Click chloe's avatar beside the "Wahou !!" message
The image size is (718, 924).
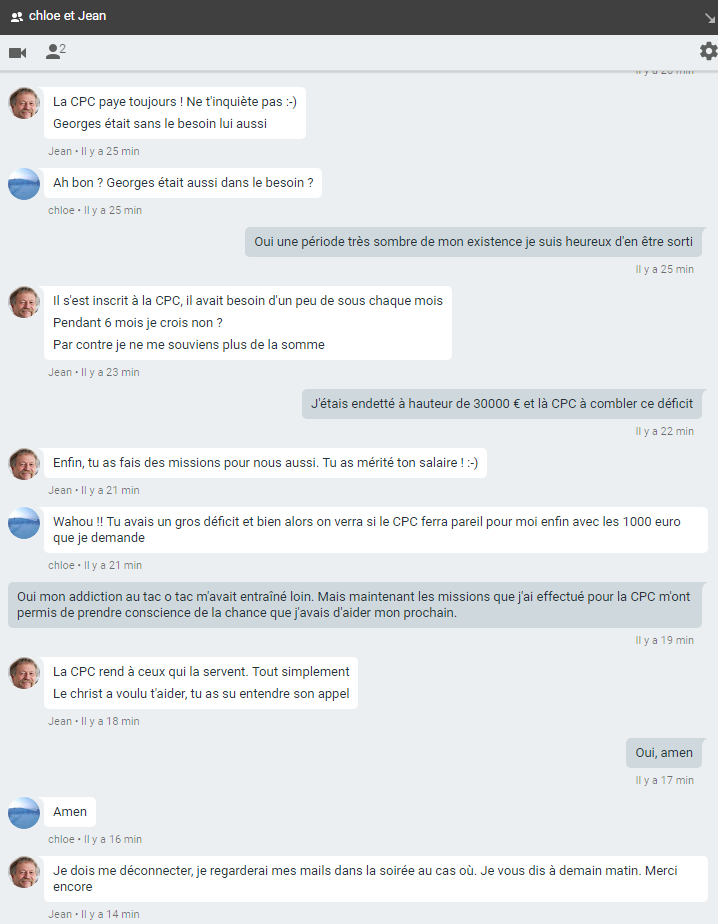click(x=24, y=523)
